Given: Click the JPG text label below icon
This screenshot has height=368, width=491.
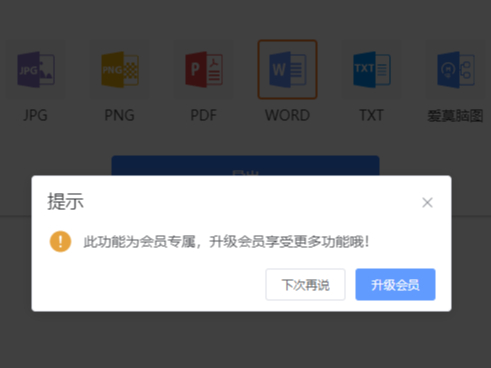Looking at the screenshot, I should point(35,115).
